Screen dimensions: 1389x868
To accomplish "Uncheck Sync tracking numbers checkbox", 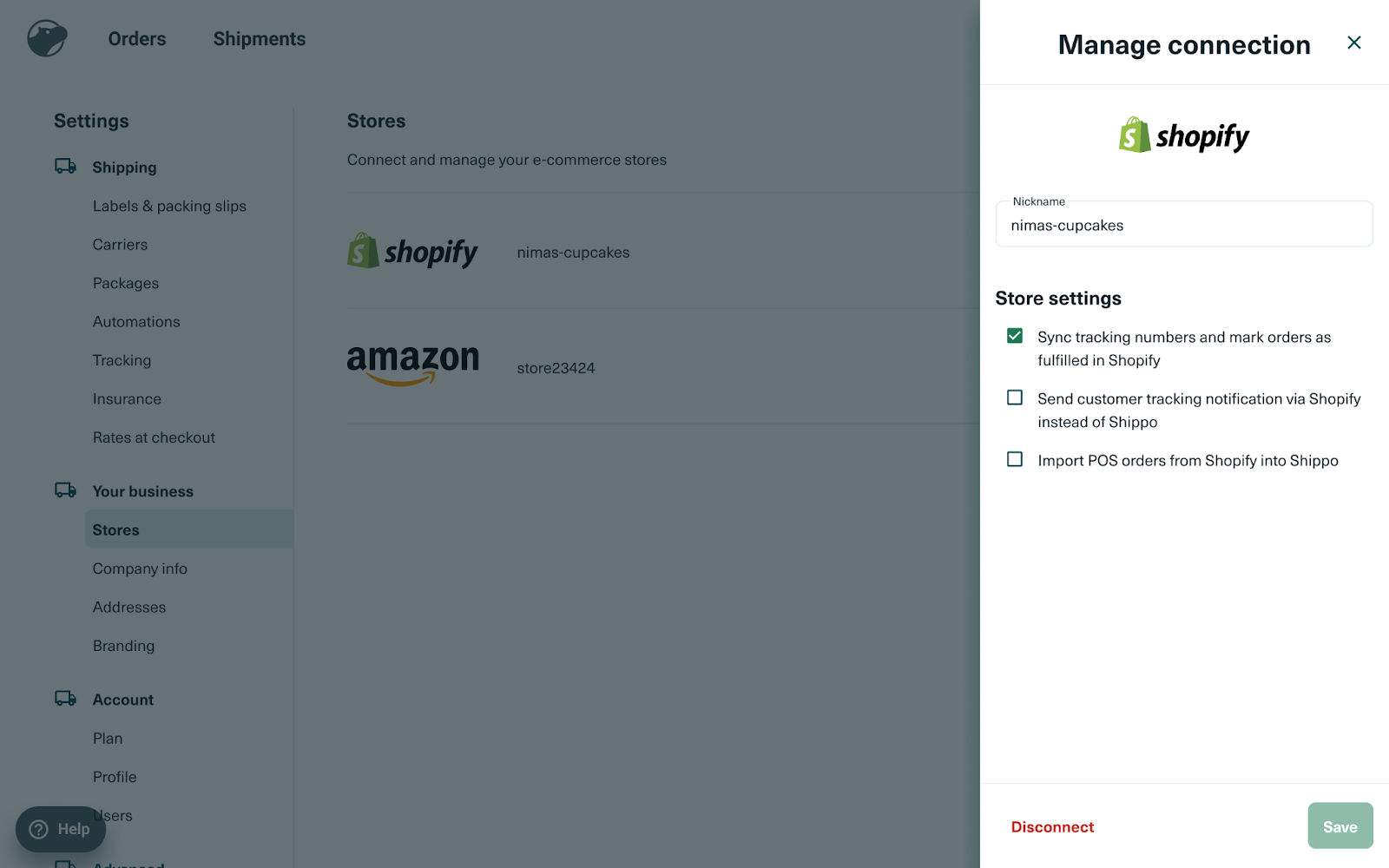I will pos(1014,336).
